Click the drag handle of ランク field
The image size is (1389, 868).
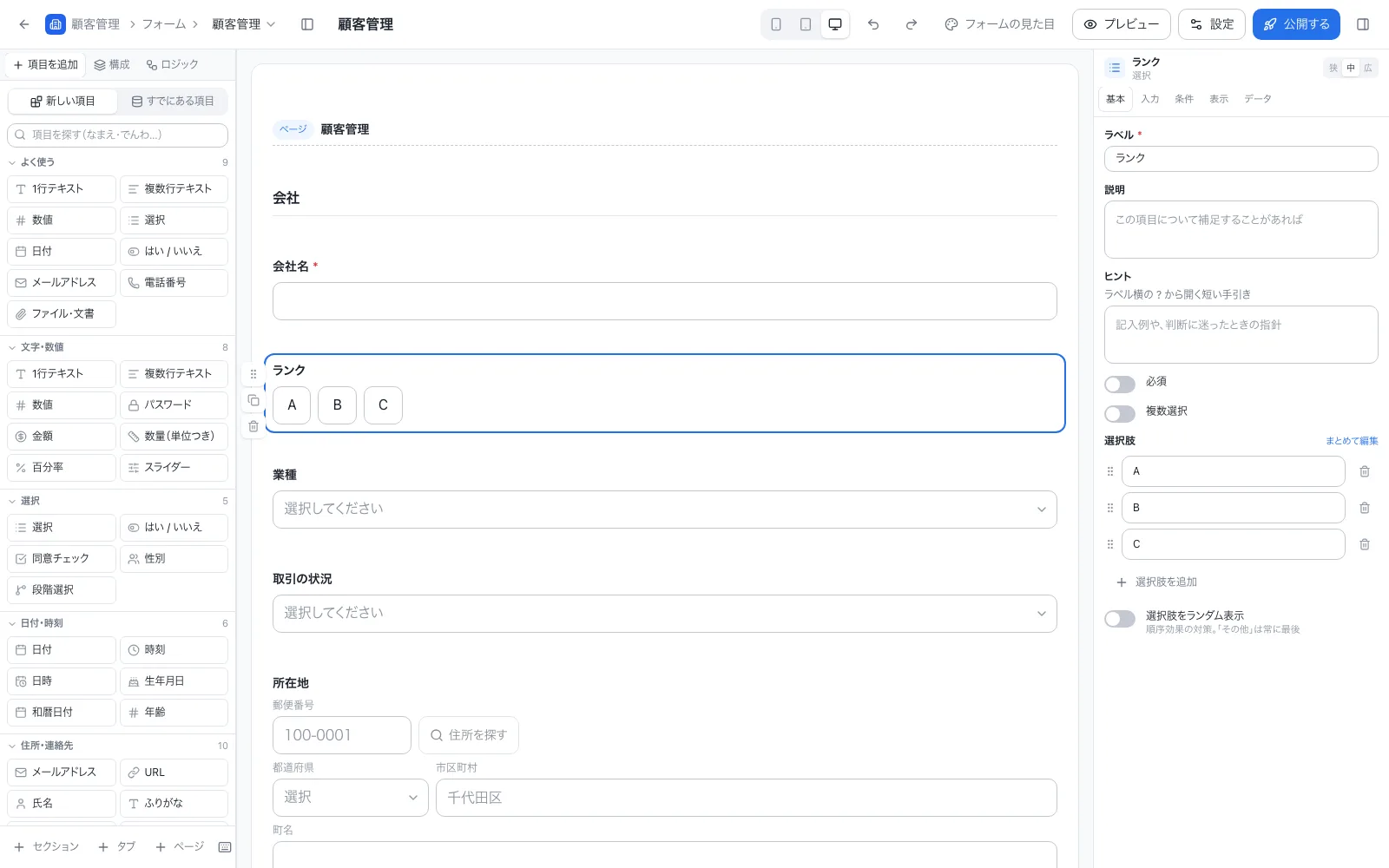[x=253, y=374]
